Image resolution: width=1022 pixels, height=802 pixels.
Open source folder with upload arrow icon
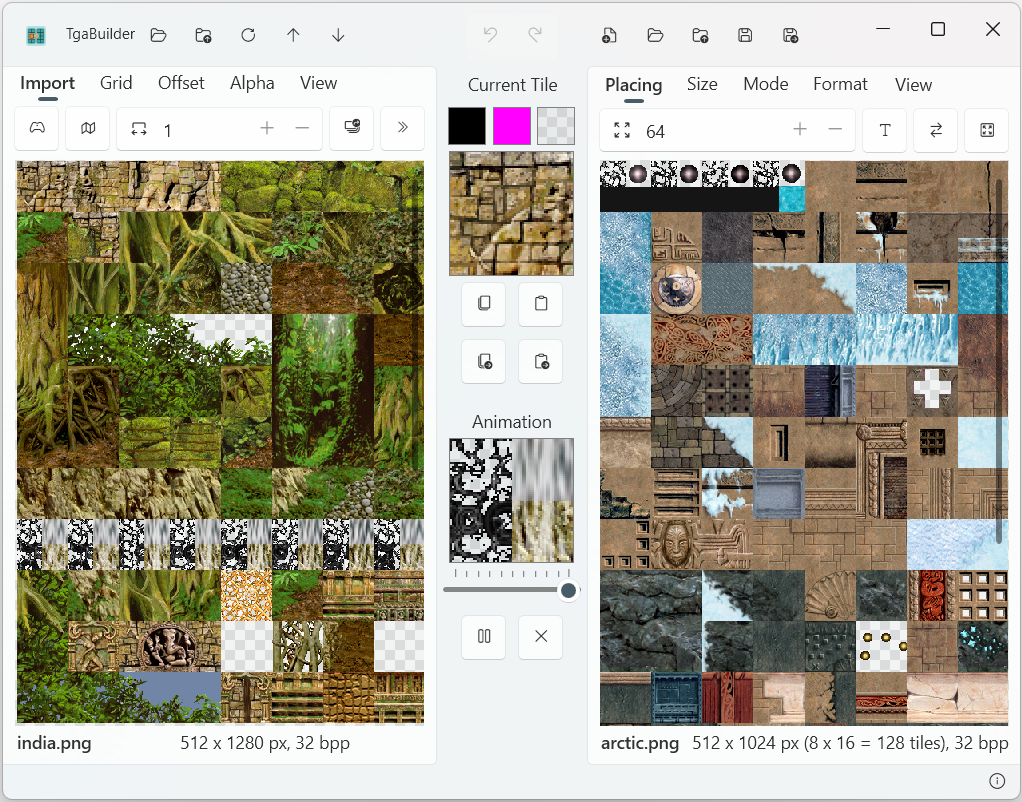point(203,35)
